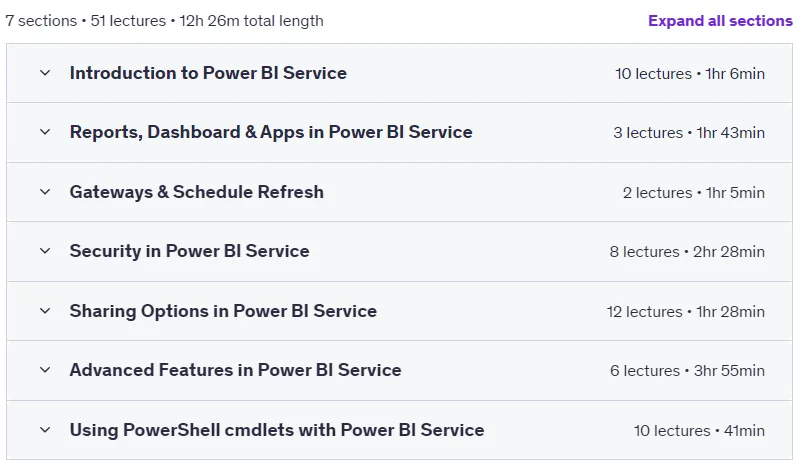
Task: Expand the PowerShell cmdlets section chevron icon
Action: [45, 430]
